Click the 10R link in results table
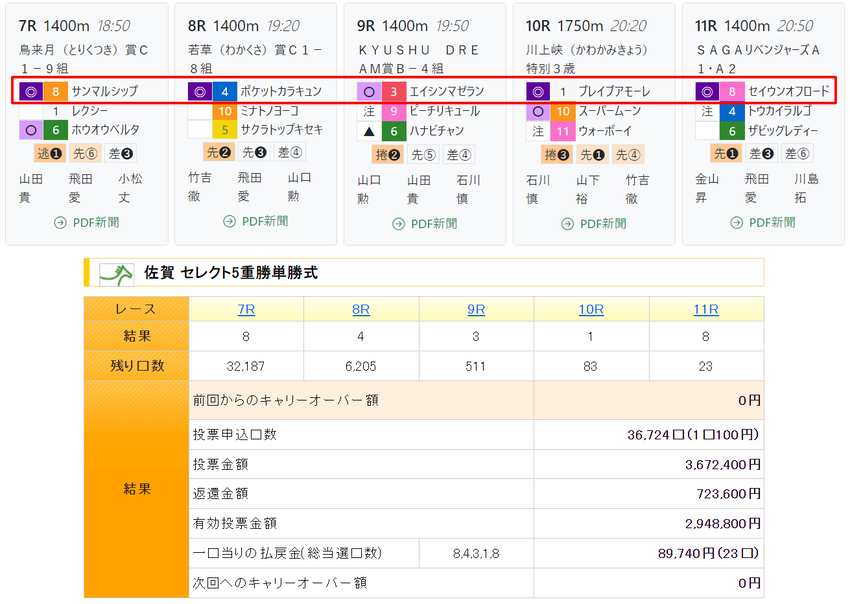This screenshot has height=604, width=850. coord(591,309)
